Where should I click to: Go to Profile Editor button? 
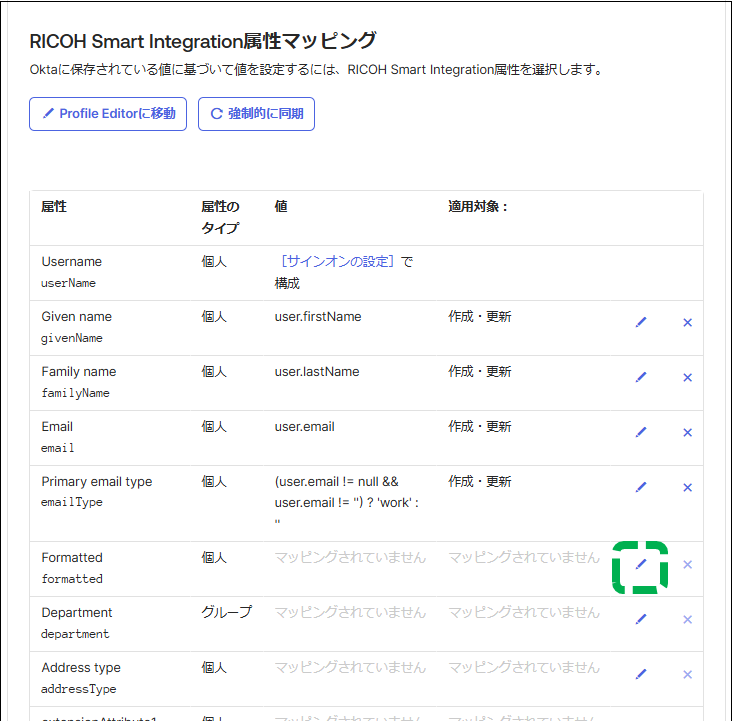click(x=108, y=114)
